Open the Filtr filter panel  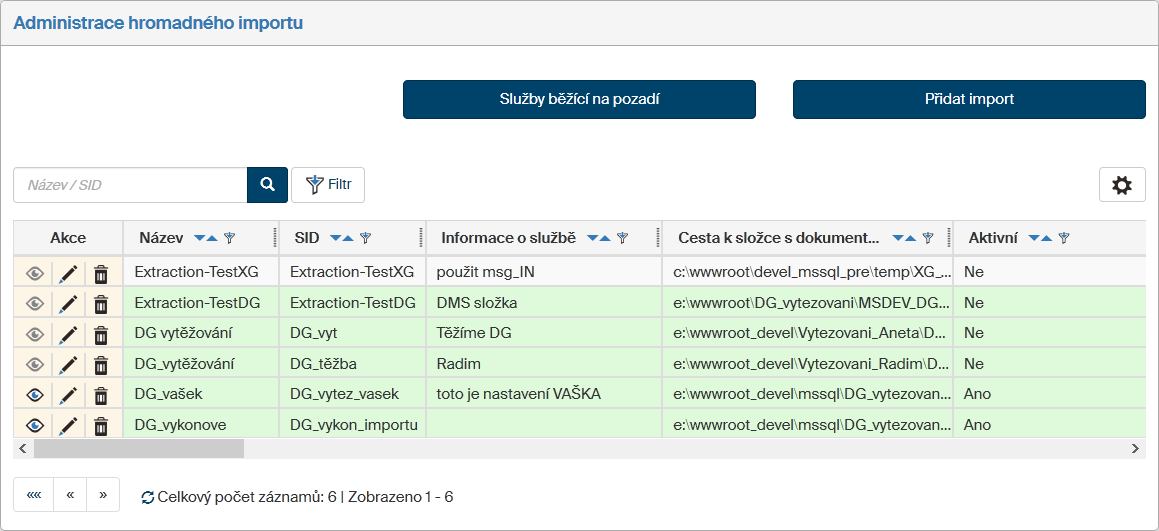(x=327, y=185)
